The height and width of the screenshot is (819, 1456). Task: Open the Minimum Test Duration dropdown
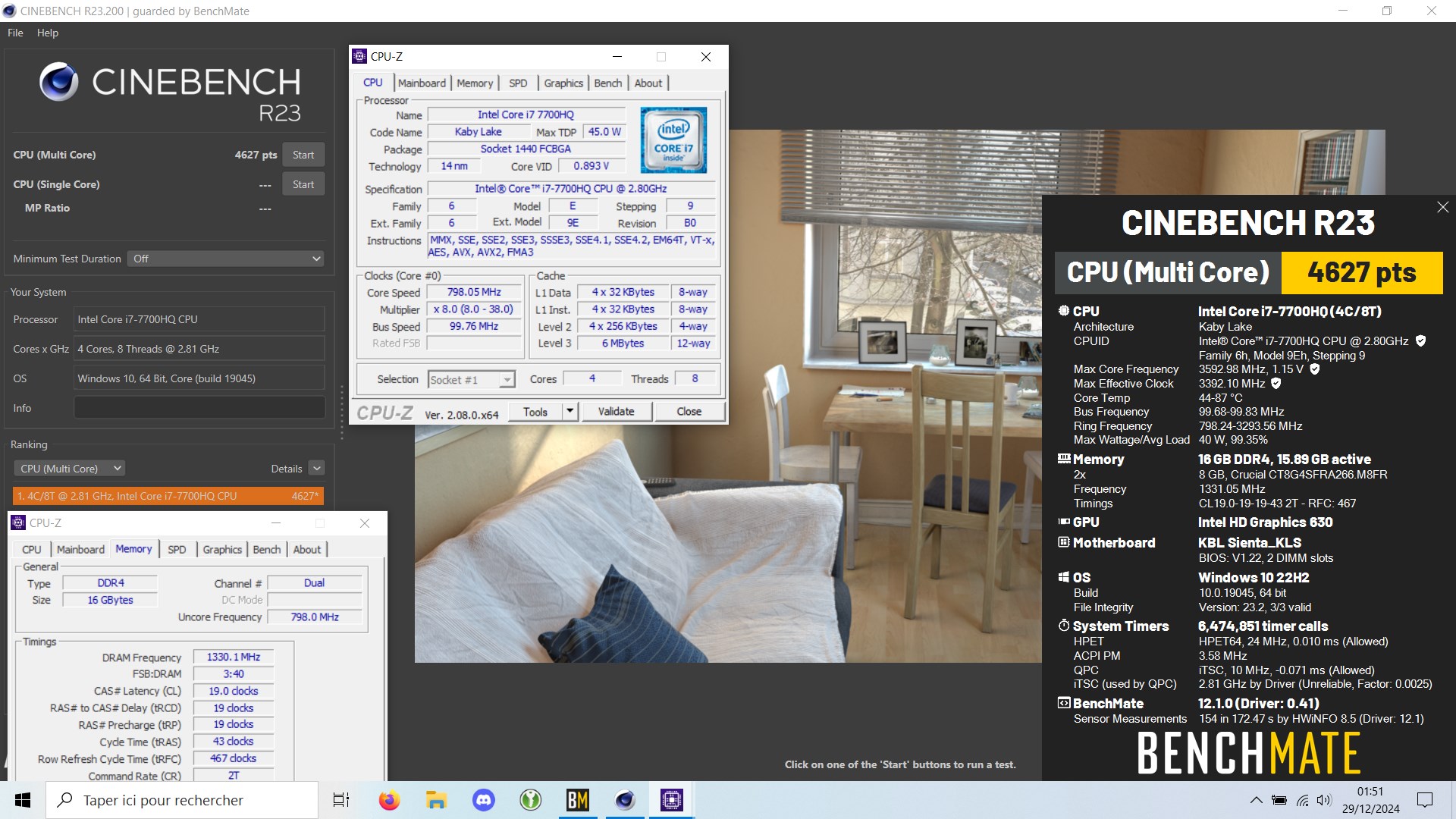point(225,259)
